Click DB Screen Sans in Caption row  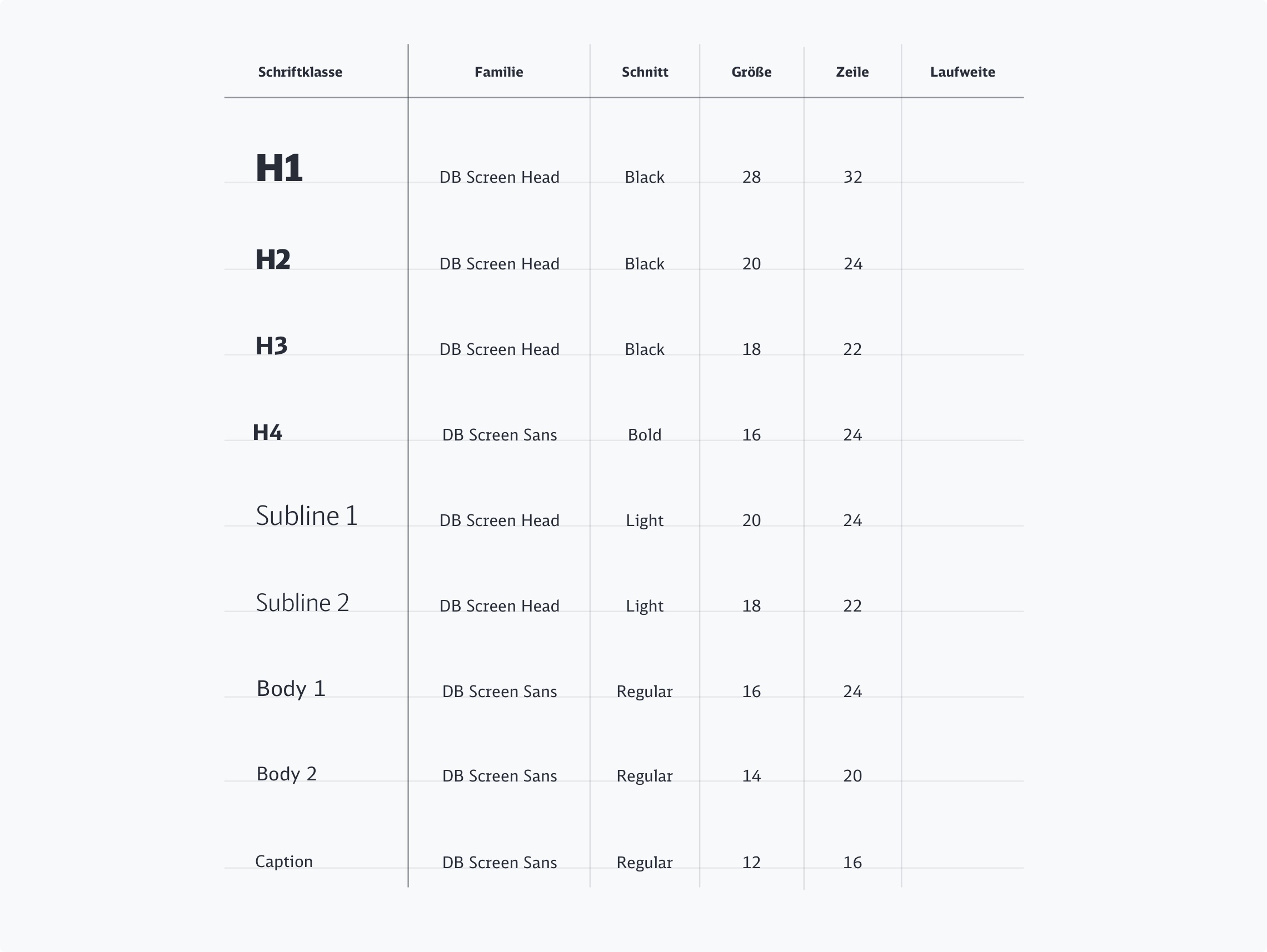coord(500,863)
